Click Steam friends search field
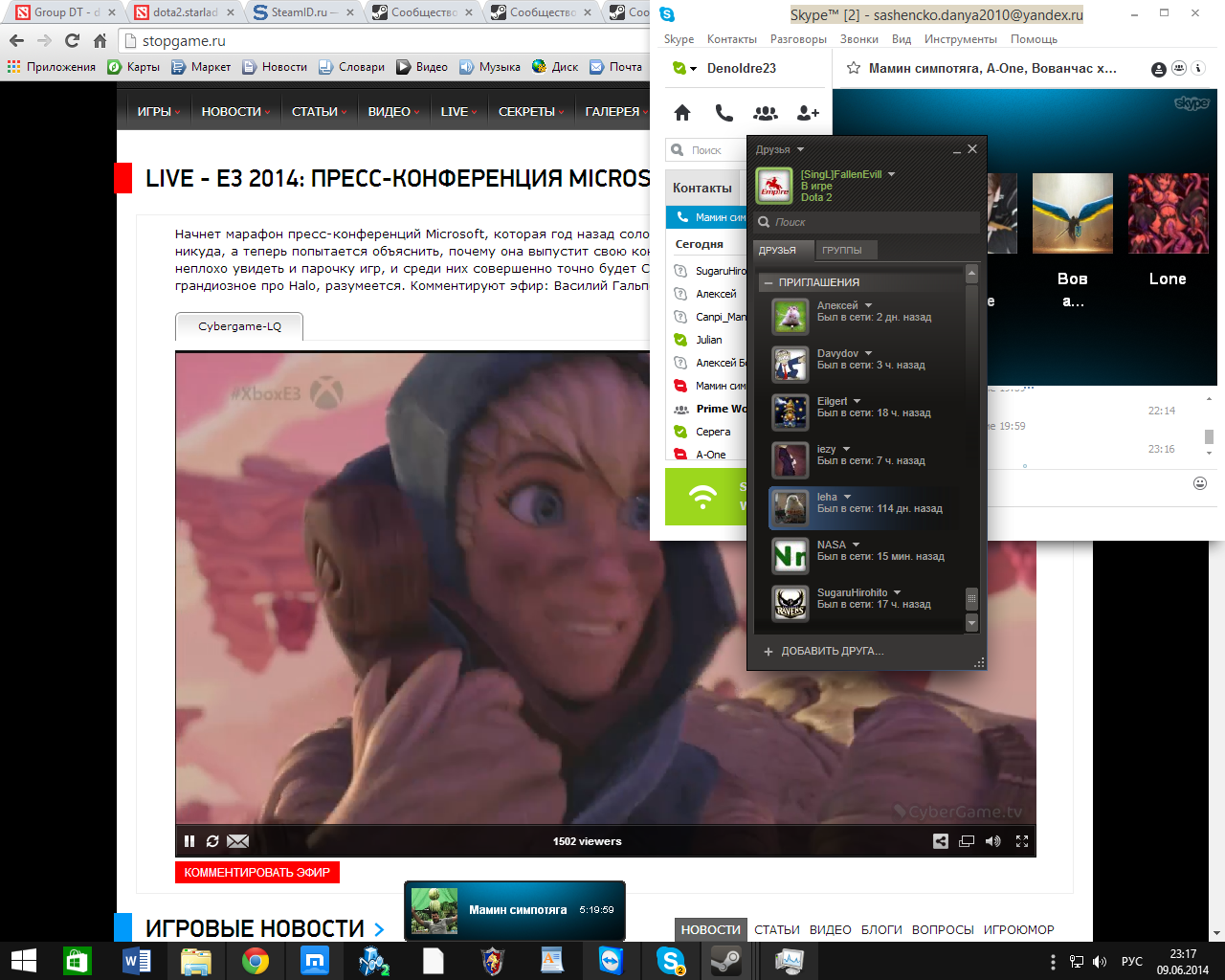This screenshot has height=980, width=1225. (867, 222)
